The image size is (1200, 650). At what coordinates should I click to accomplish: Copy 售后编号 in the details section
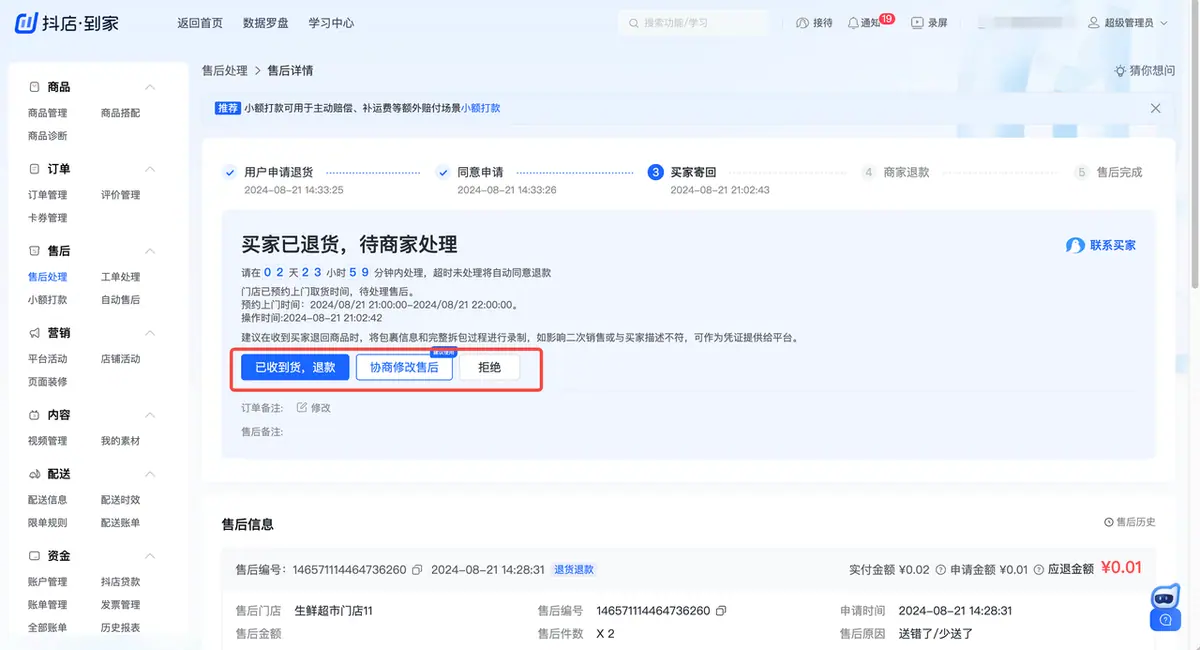(721, 611)
